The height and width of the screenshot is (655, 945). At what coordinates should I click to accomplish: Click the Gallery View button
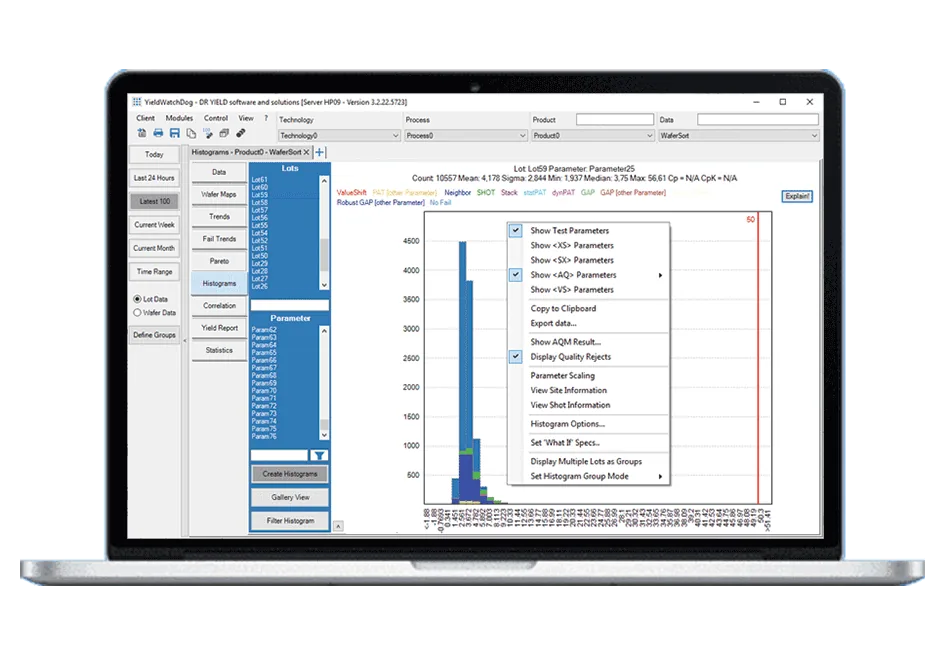click(x=290, y=498)
